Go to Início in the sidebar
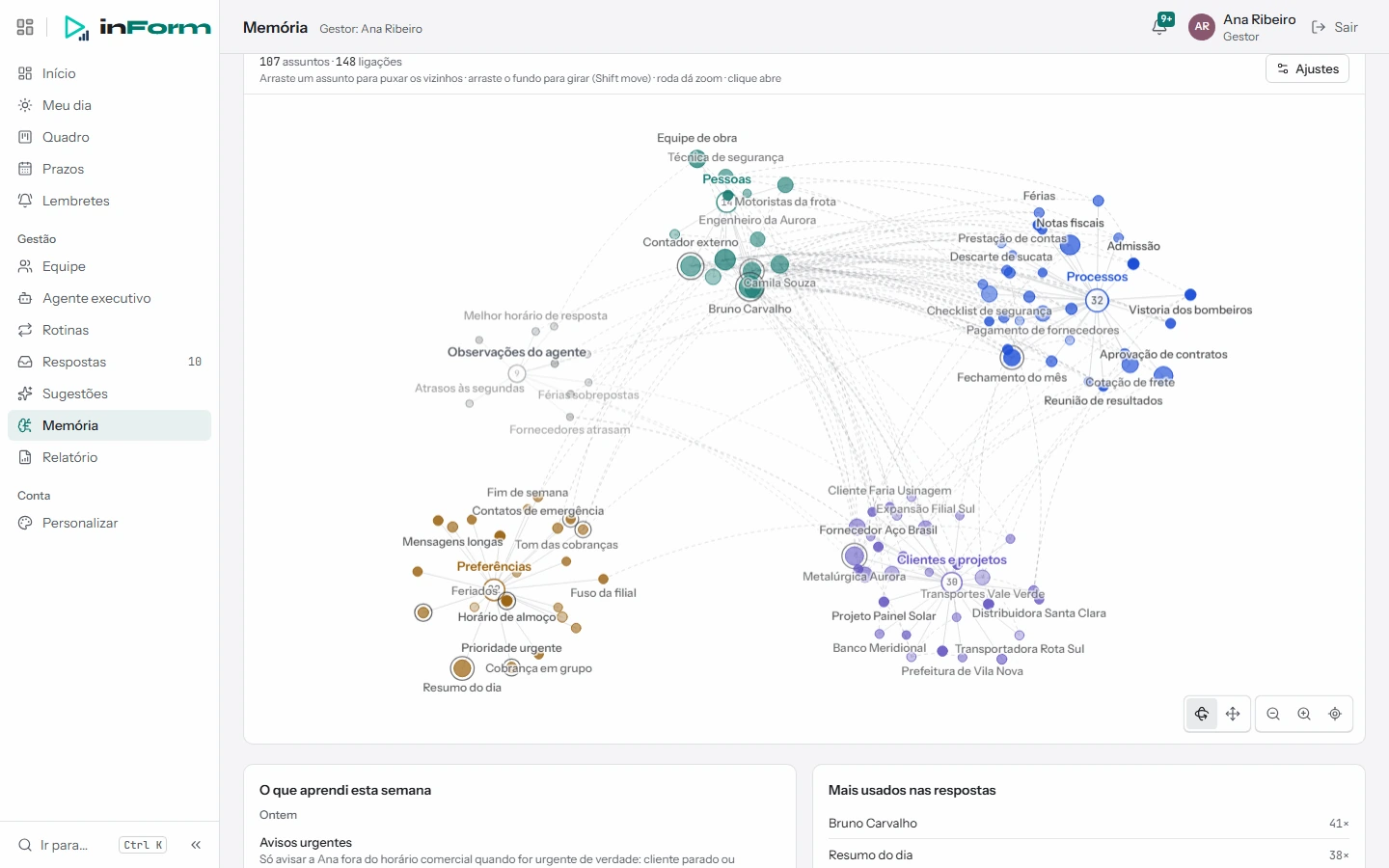 109,73
